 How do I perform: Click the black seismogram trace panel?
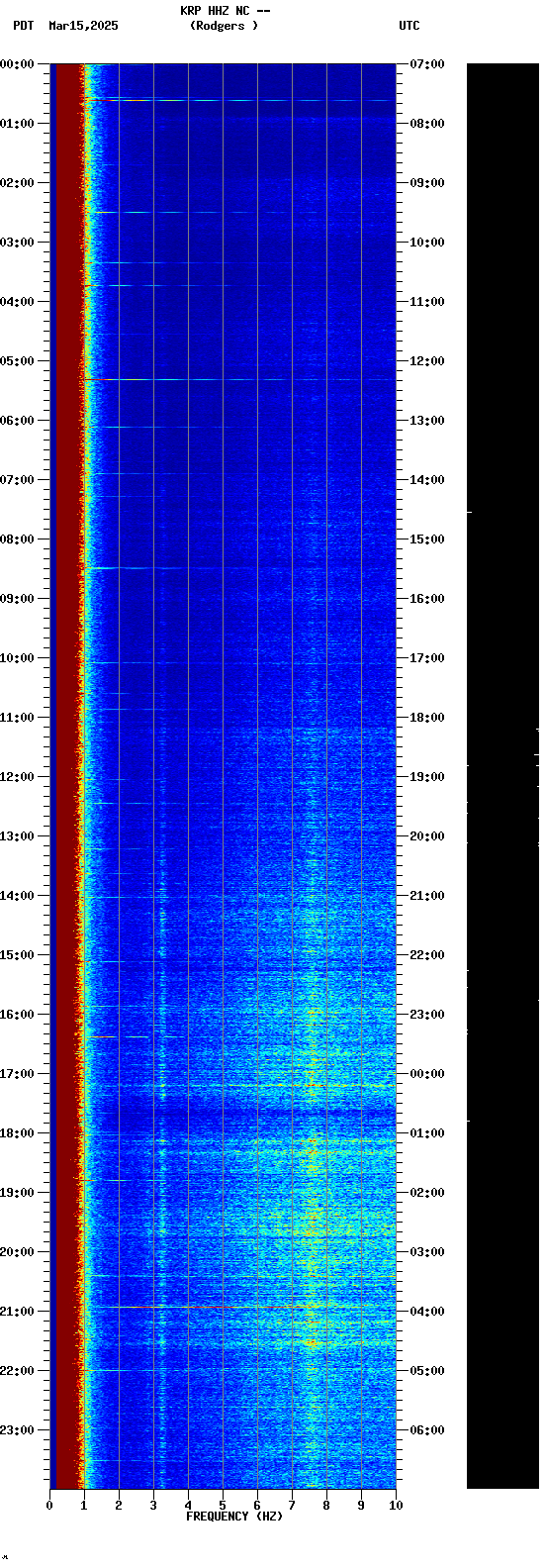tap(502, 776)
